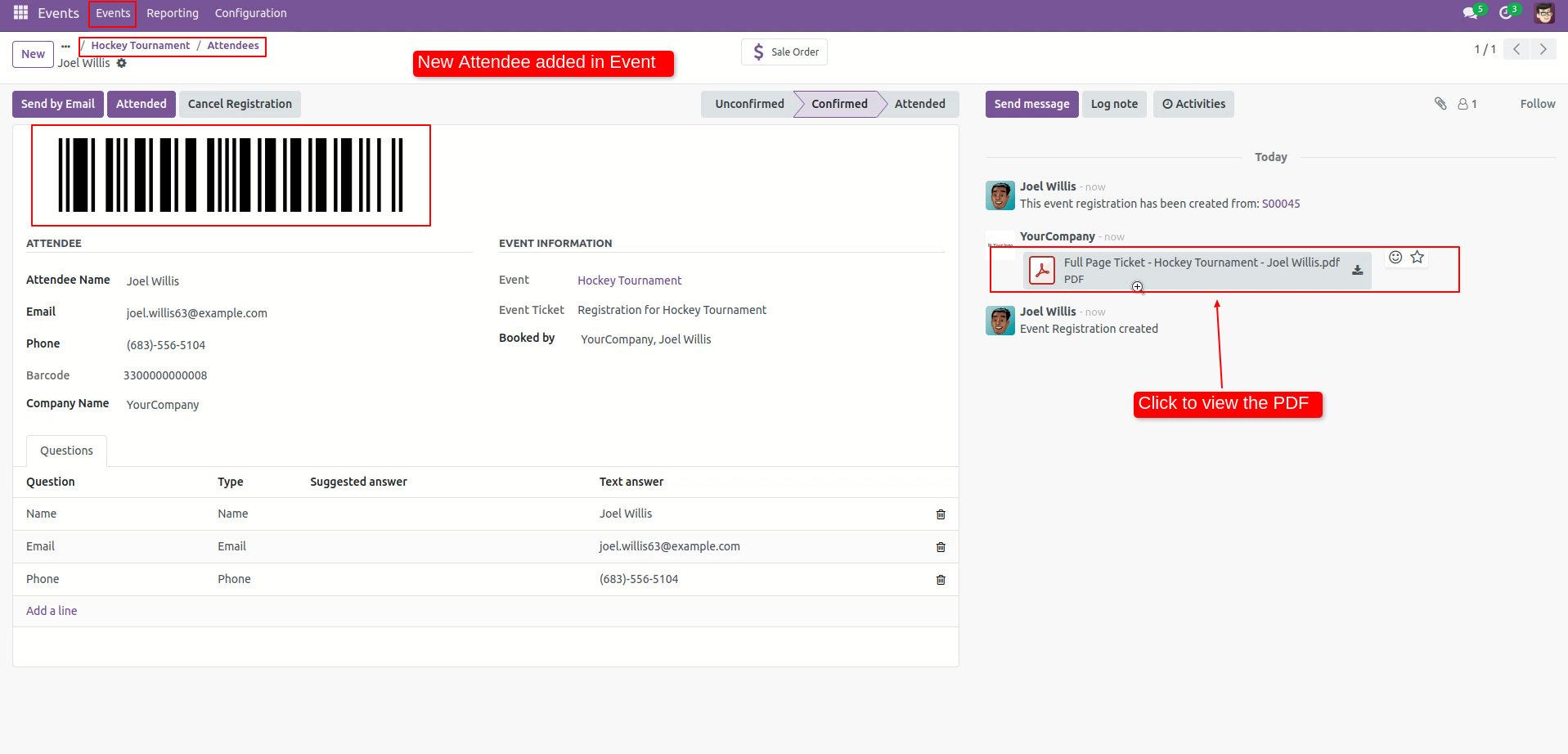The width and height of the screenshot is (1568, 754).
Task: Open Hockey Tournament breadcrumb
Action: pyautogui.click(x=141, y=46)
